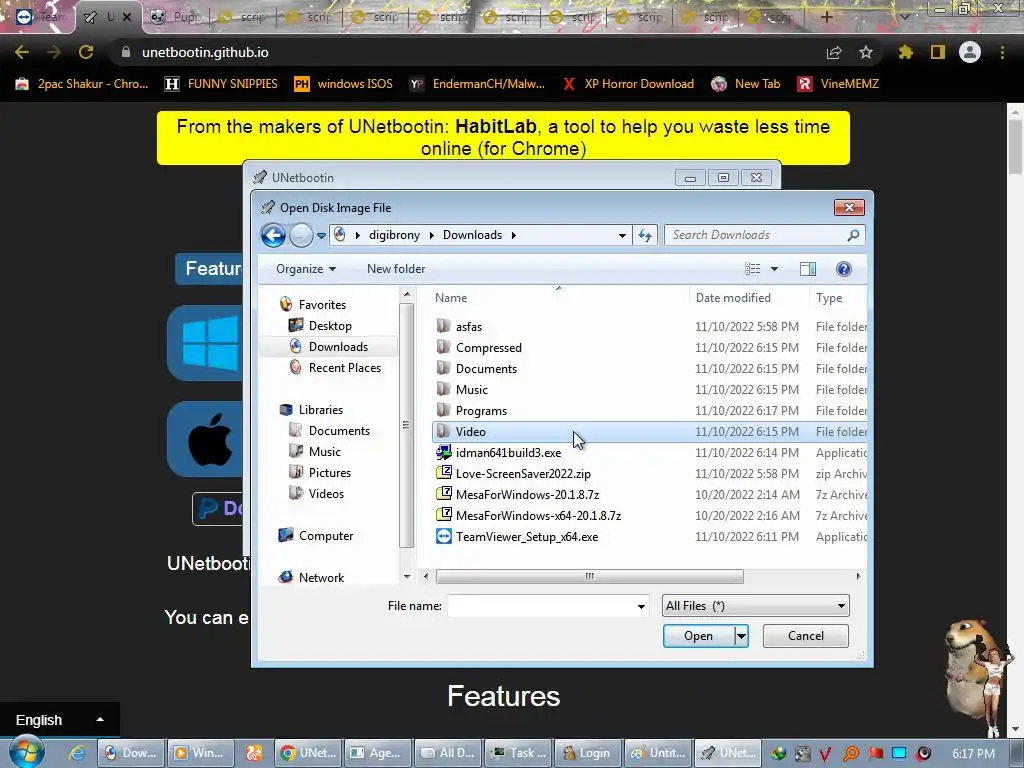This screenshot has height=768, width=1024.
Task: Expand digibrony breadcrumb arrow
Action: click(x=432, y=235)
